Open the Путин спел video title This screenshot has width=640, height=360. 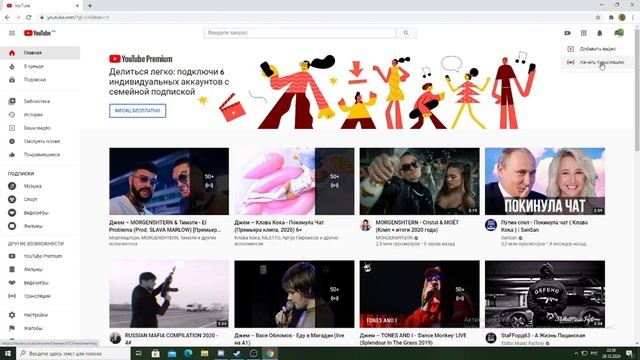[x=544, y=226]
